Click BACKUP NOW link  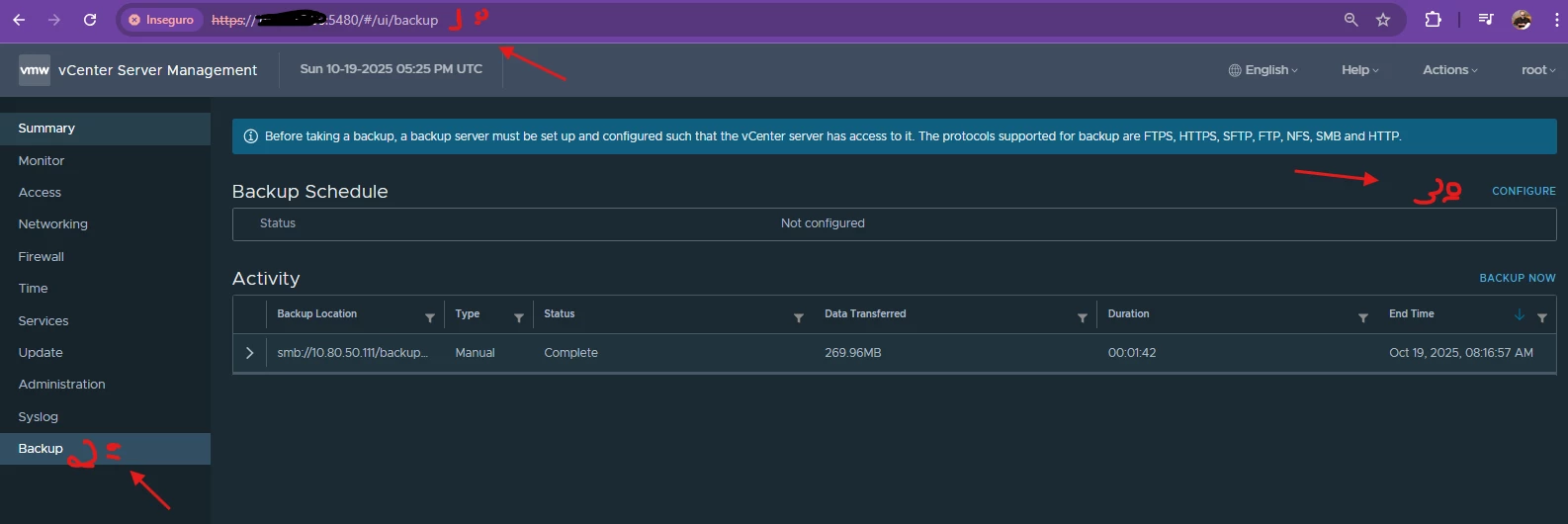click(1518, 278)
